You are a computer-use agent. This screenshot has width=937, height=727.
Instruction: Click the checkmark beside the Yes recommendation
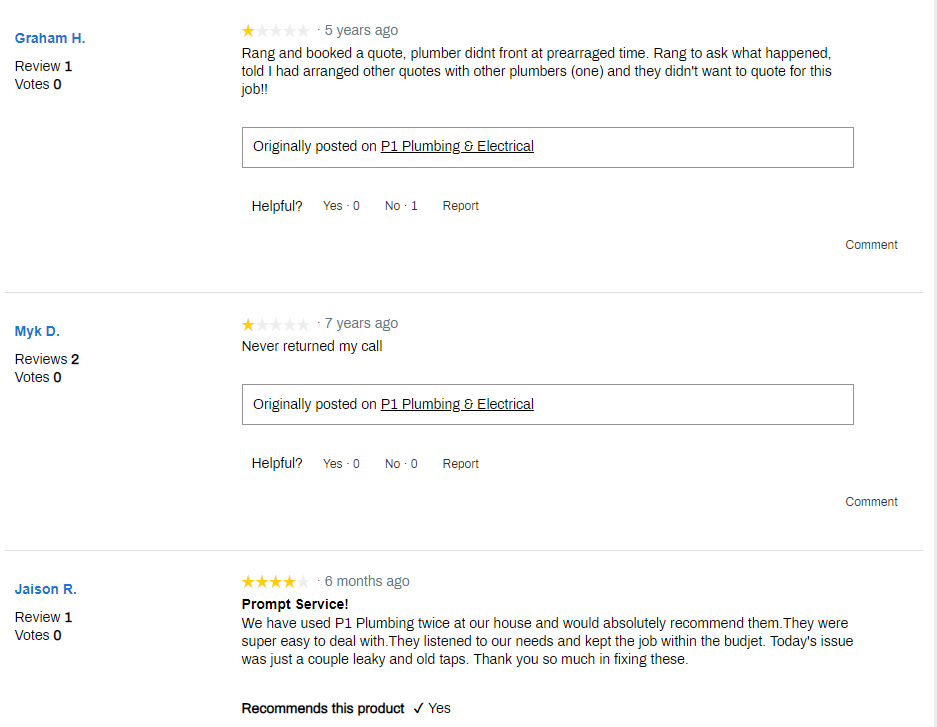419,708
